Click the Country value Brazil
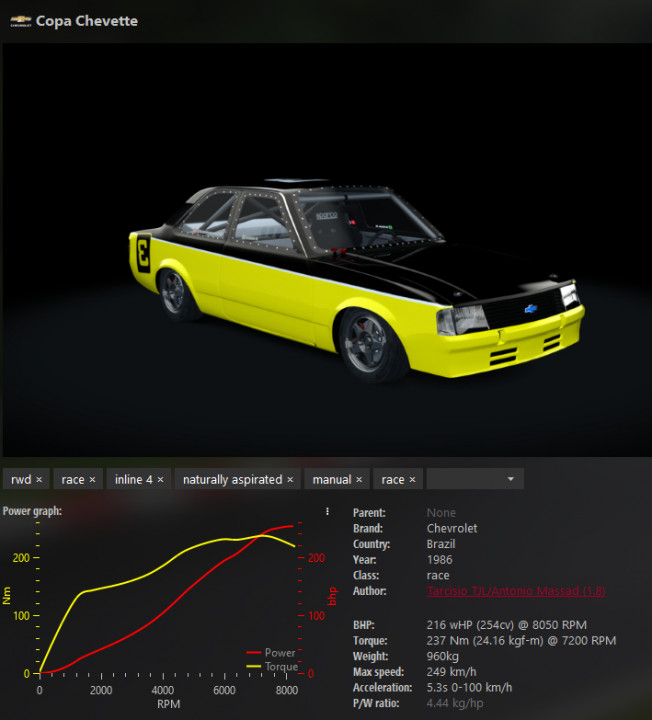This screenshot has height=720, width=652. pyautogui.click(x=441, y=544)
